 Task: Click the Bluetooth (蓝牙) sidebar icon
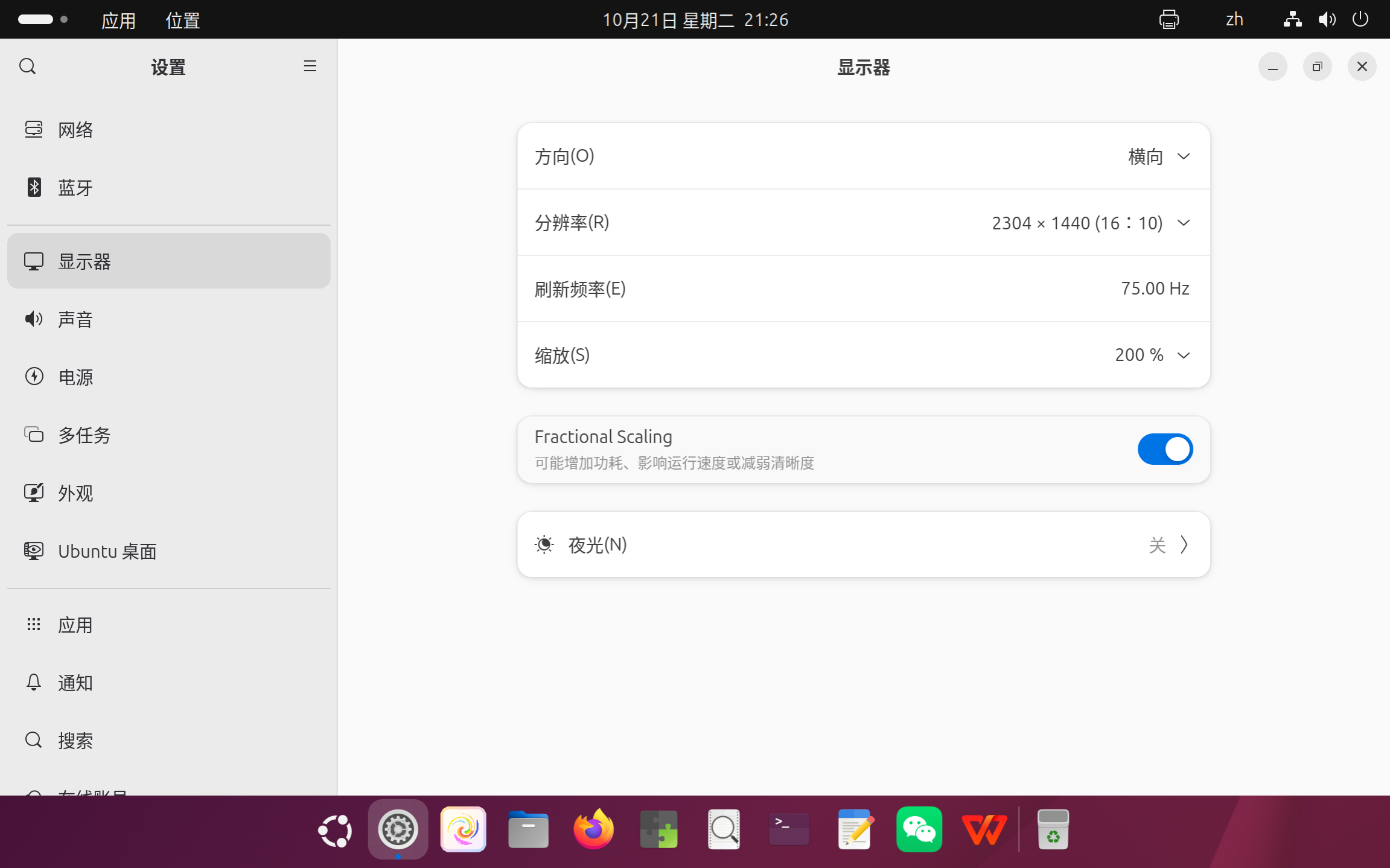coord(34,187)
